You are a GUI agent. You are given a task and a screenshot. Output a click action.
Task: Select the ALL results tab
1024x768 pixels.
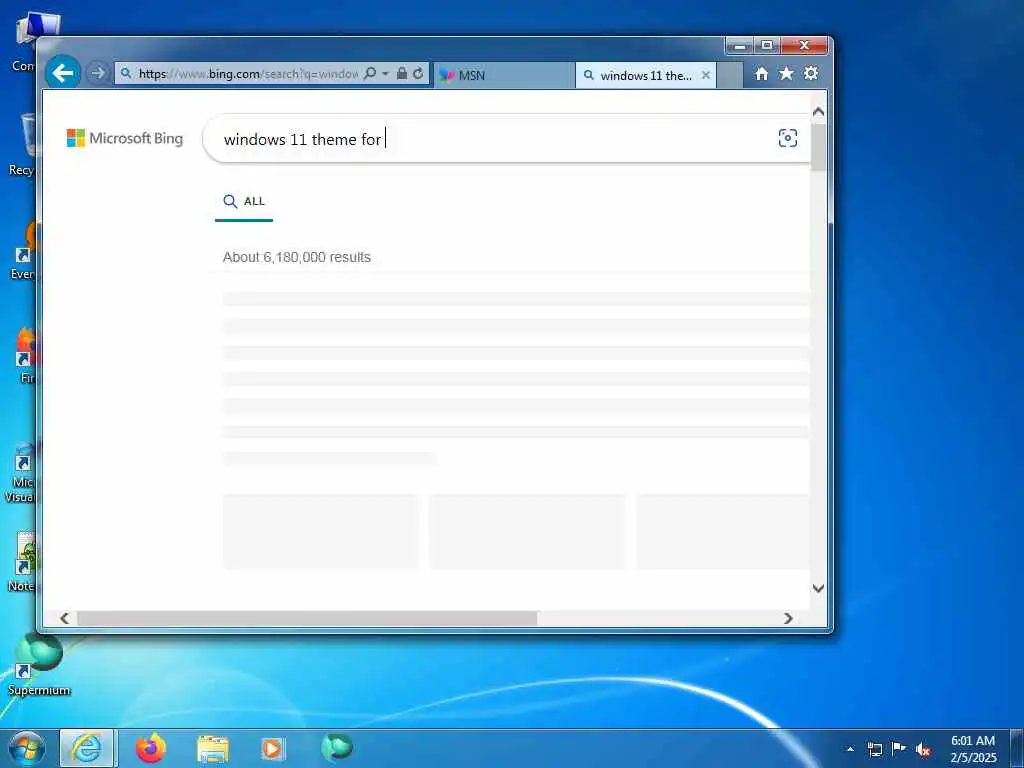click(x=244, y=201)
